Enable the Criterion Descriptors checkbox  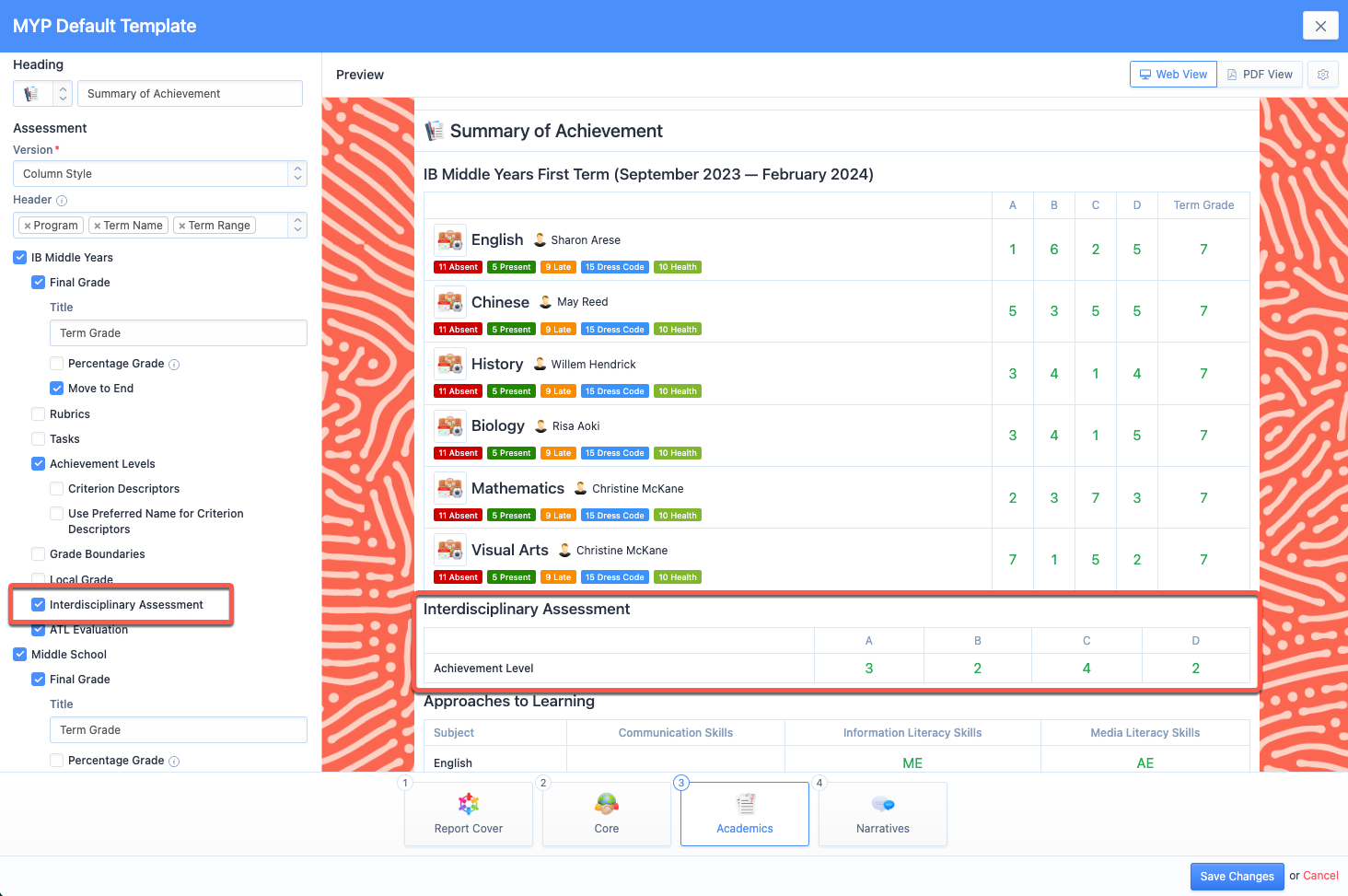click(x=56, y=489)
